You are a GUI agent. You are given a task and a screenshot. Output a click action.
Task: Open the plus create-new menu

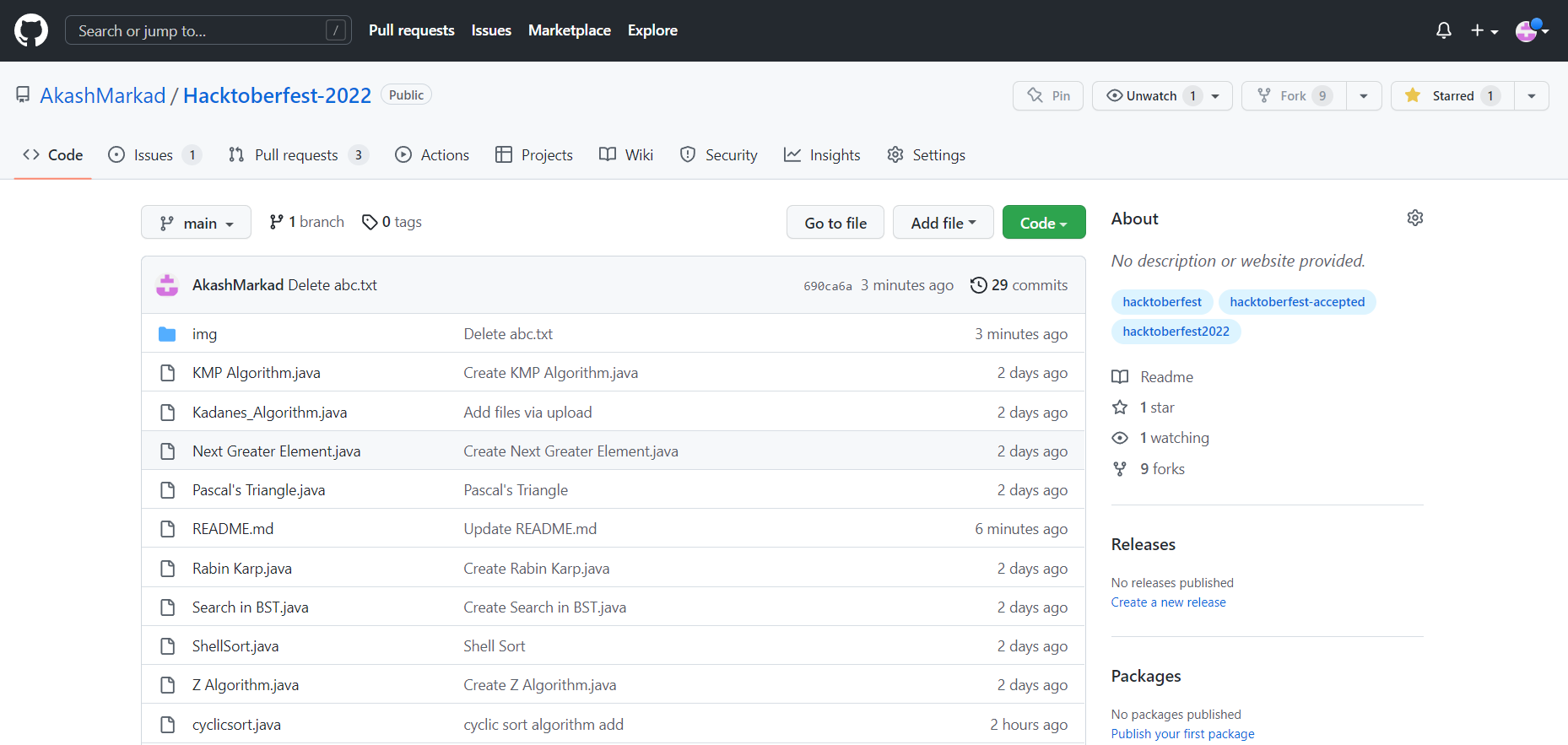coord(1484,30)
